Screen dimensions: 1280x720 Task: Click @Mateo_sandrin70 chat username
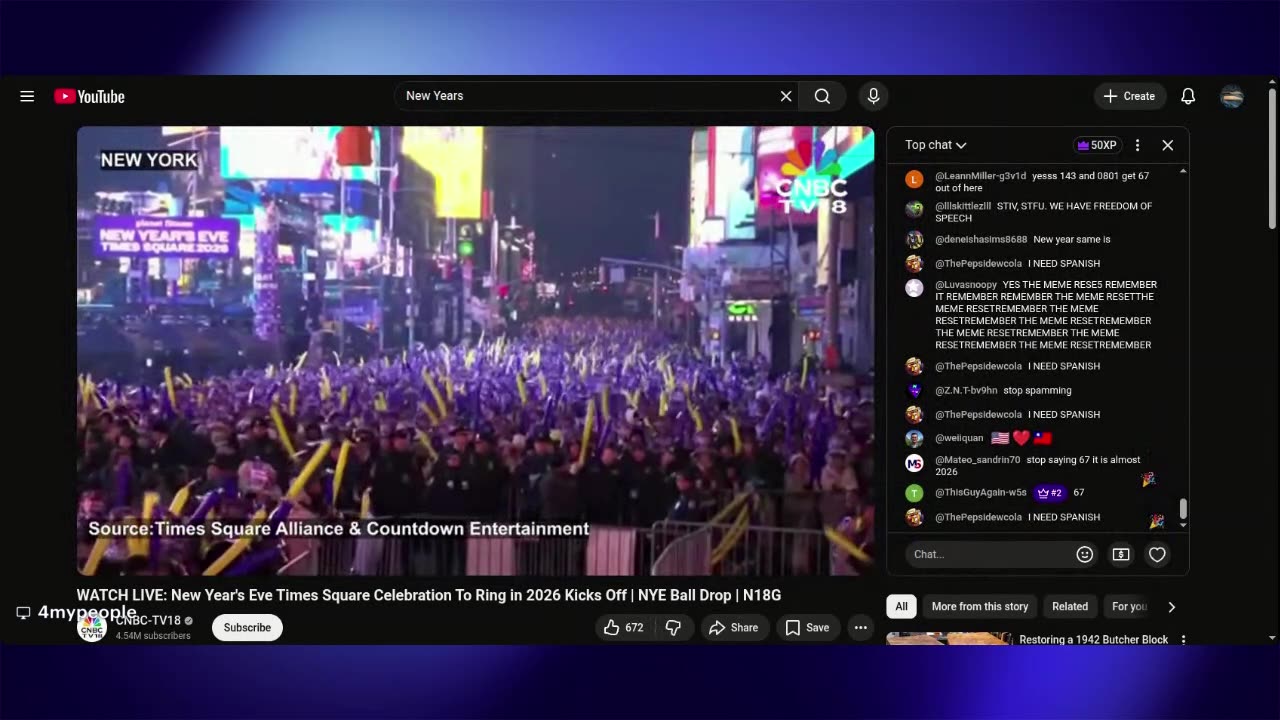[978, 460]
